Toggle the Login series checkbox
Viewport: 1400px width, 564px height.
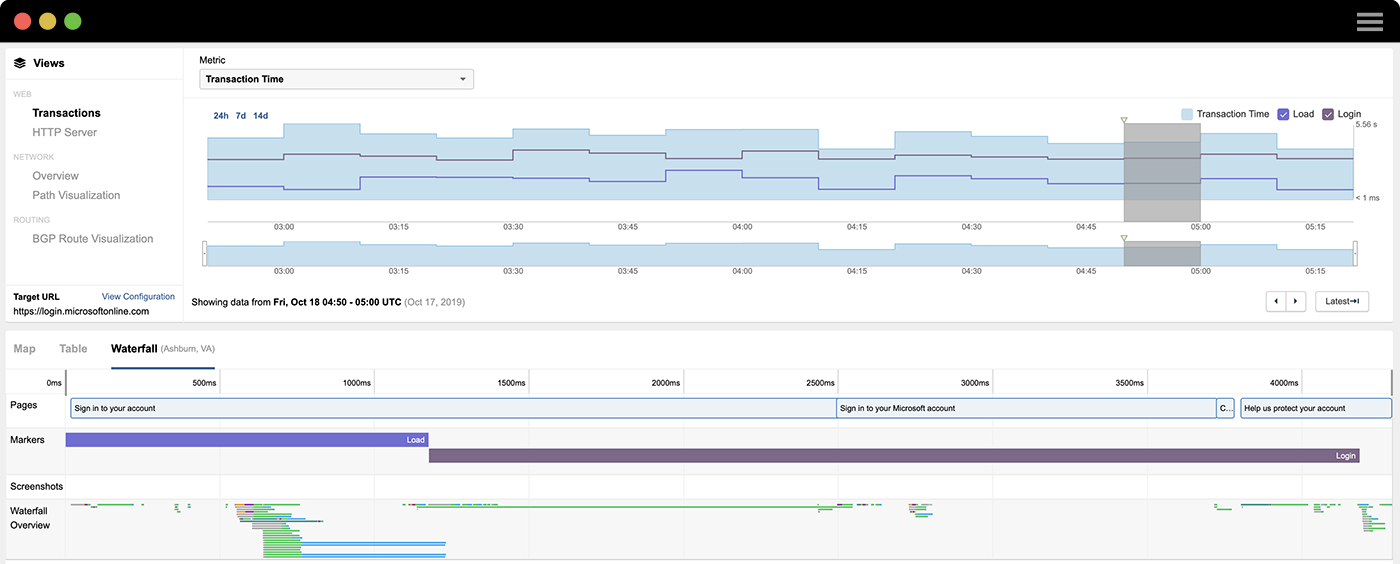1328,114
